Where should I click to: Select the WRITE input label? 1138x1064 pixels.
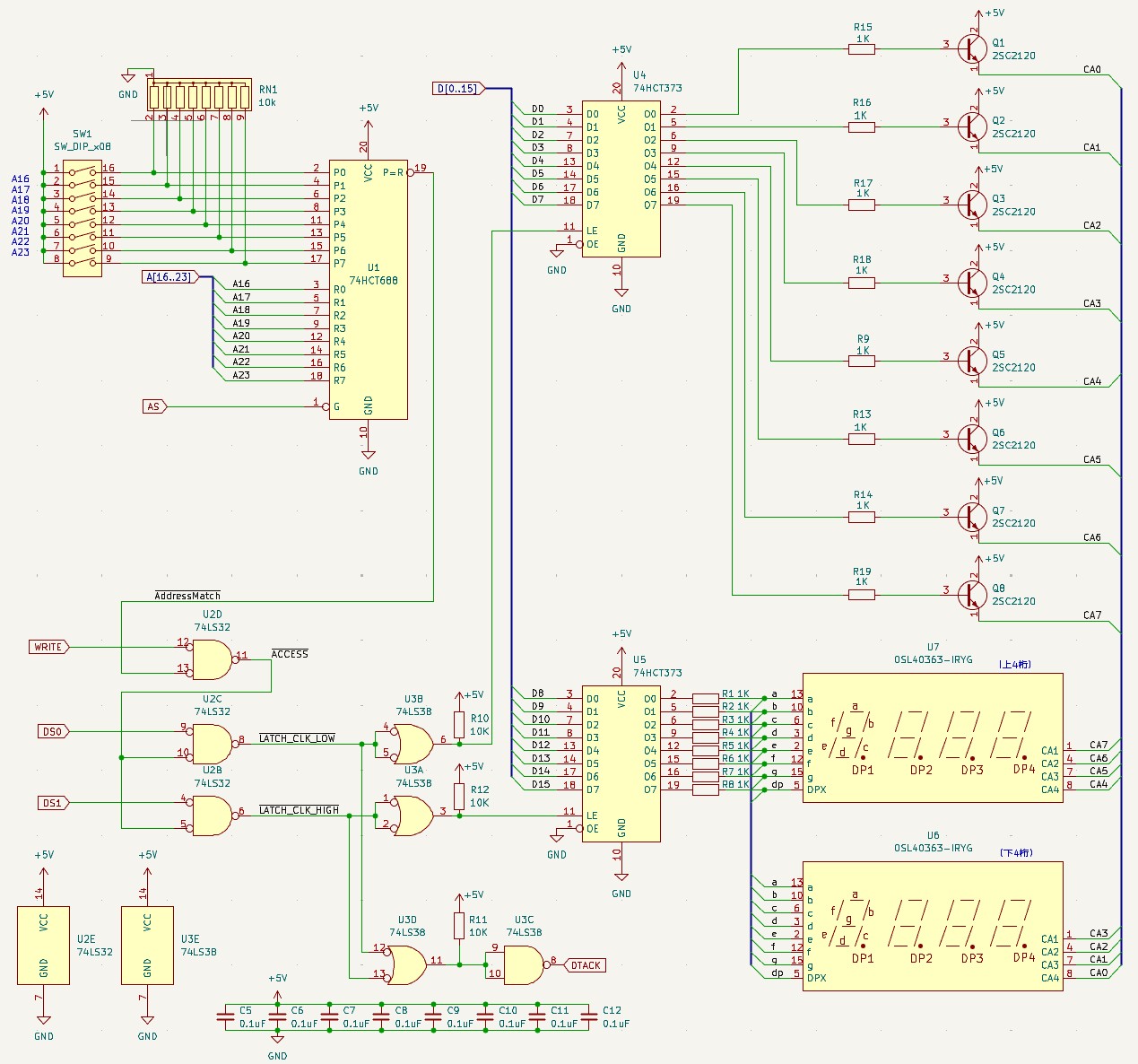click(50, 647)
